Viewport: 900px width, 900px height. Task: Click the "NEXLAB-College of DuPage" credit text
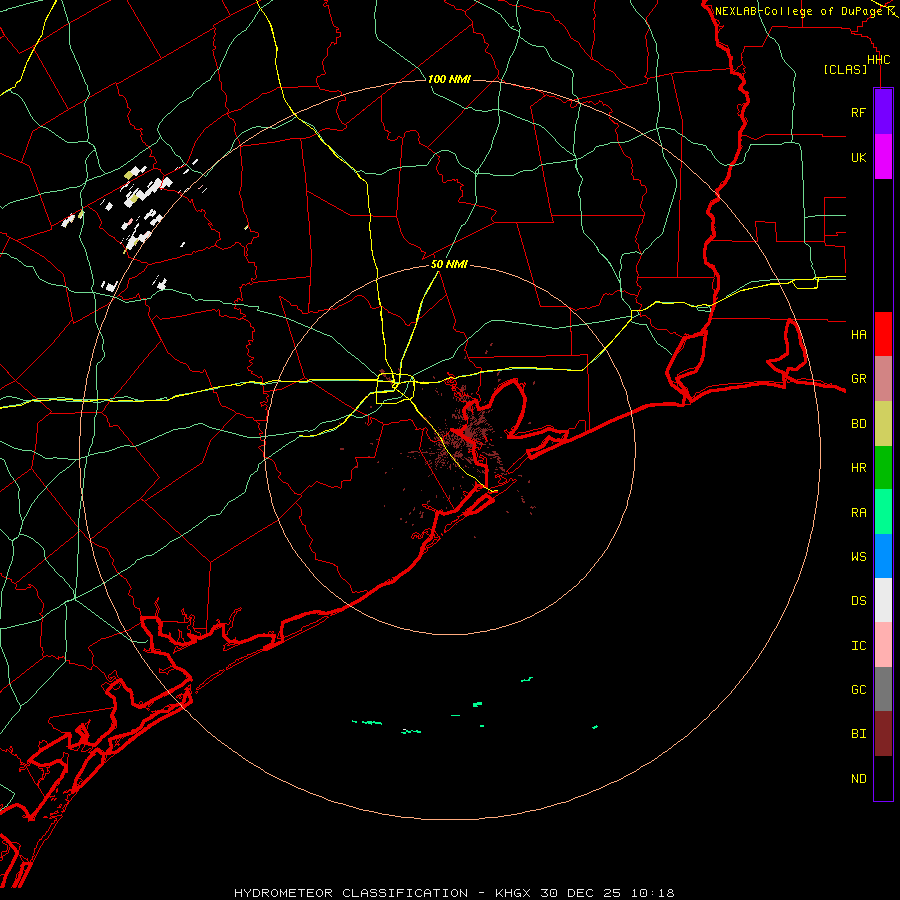(799, 11)
